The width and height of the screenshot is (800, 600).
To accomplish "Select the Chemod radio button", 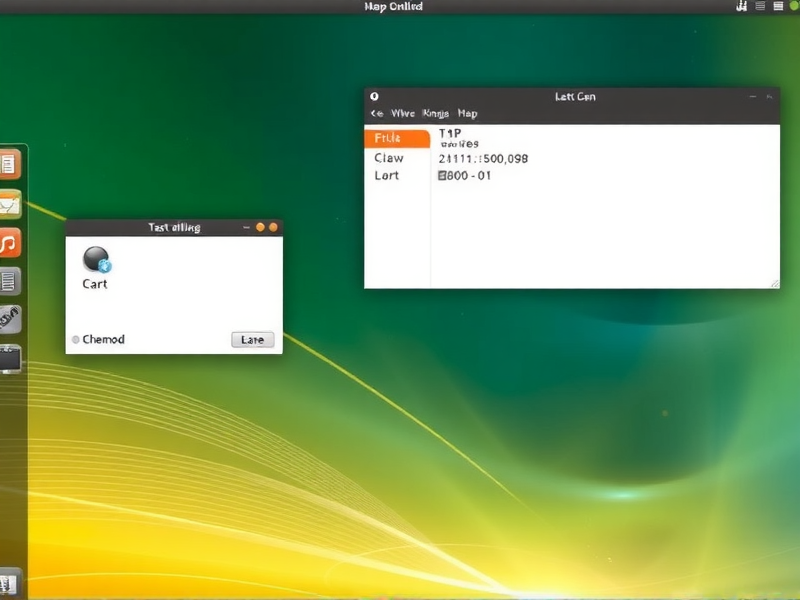I will (74, 340).
